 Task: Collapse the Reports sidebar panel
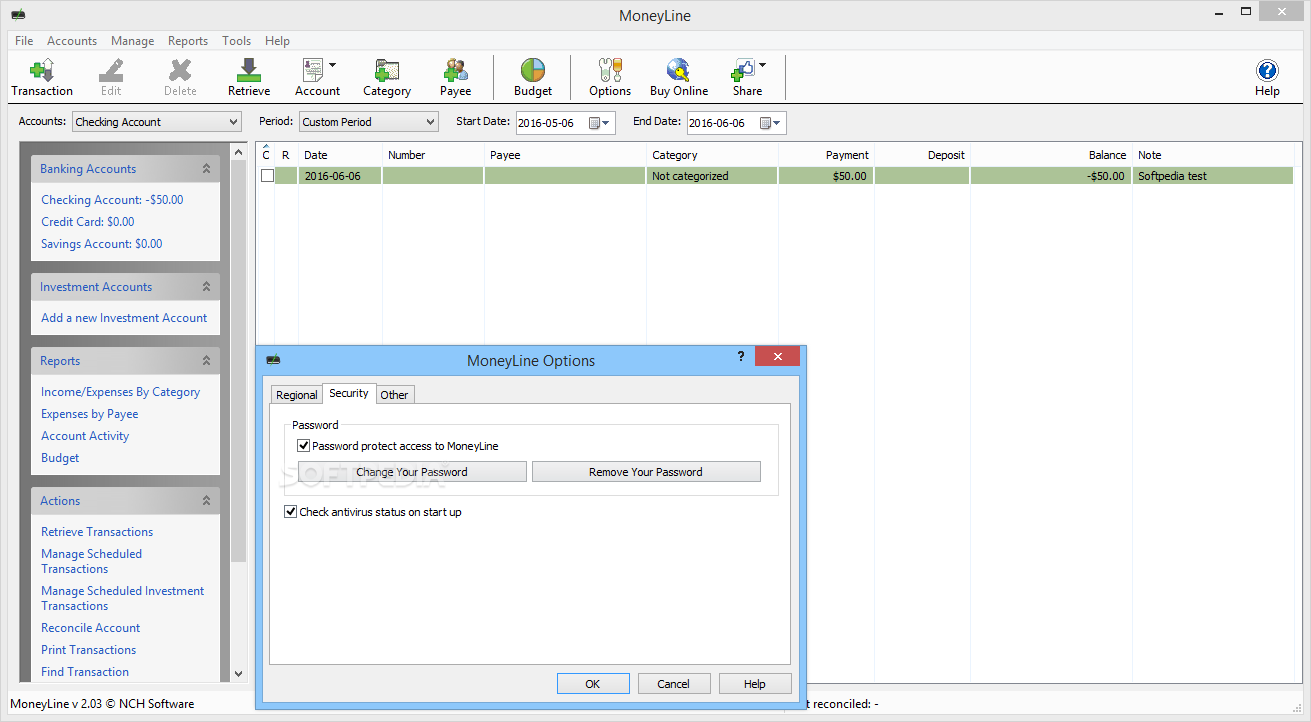(x=206, y=361)
